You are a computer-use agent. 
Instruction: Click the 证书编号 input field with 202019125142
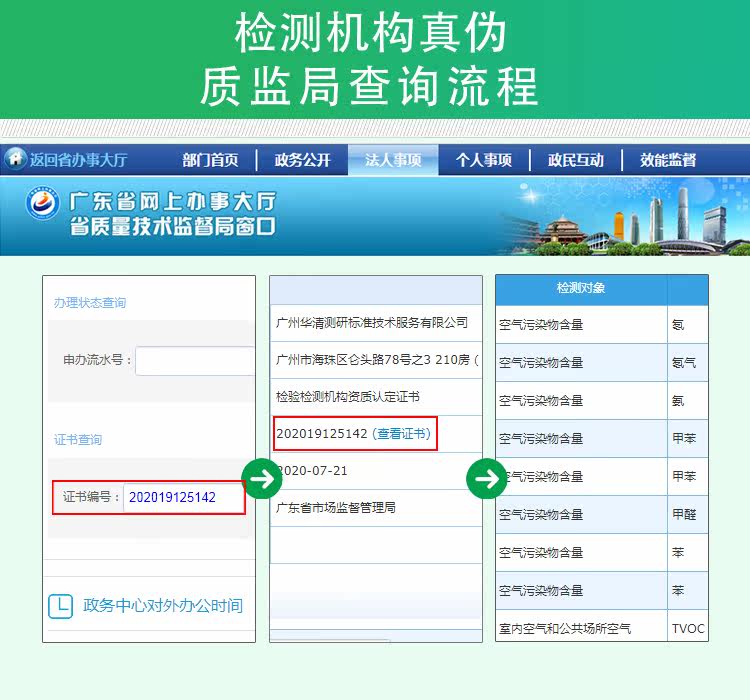coord(183,498)
